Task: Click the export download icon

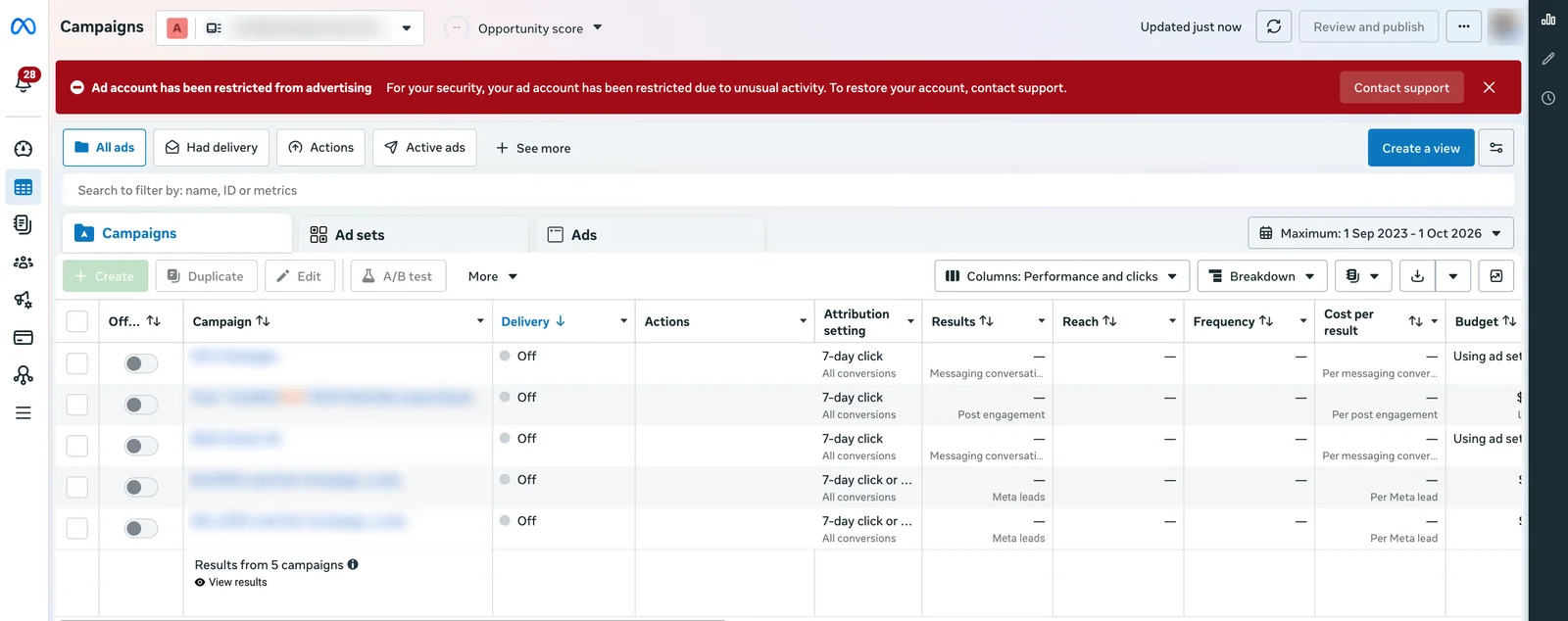Action: (x=1417, y=276)
